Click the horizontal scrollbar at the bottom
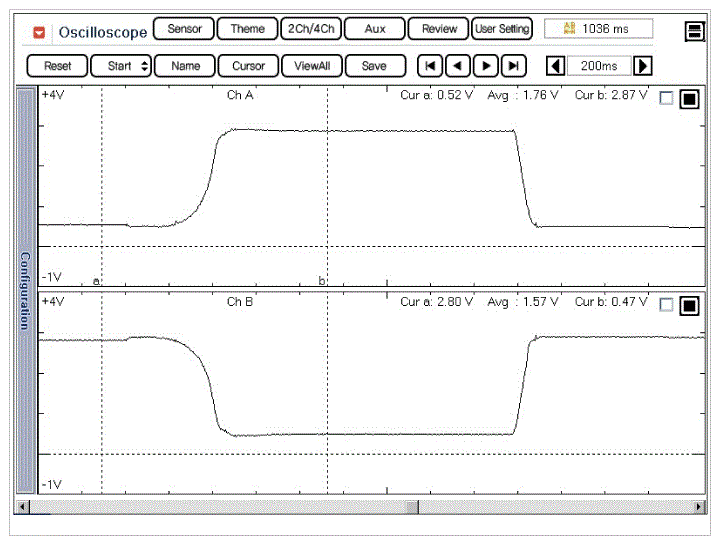The height and width of the screenshot is (545, 720). click(x=360, y=507)
